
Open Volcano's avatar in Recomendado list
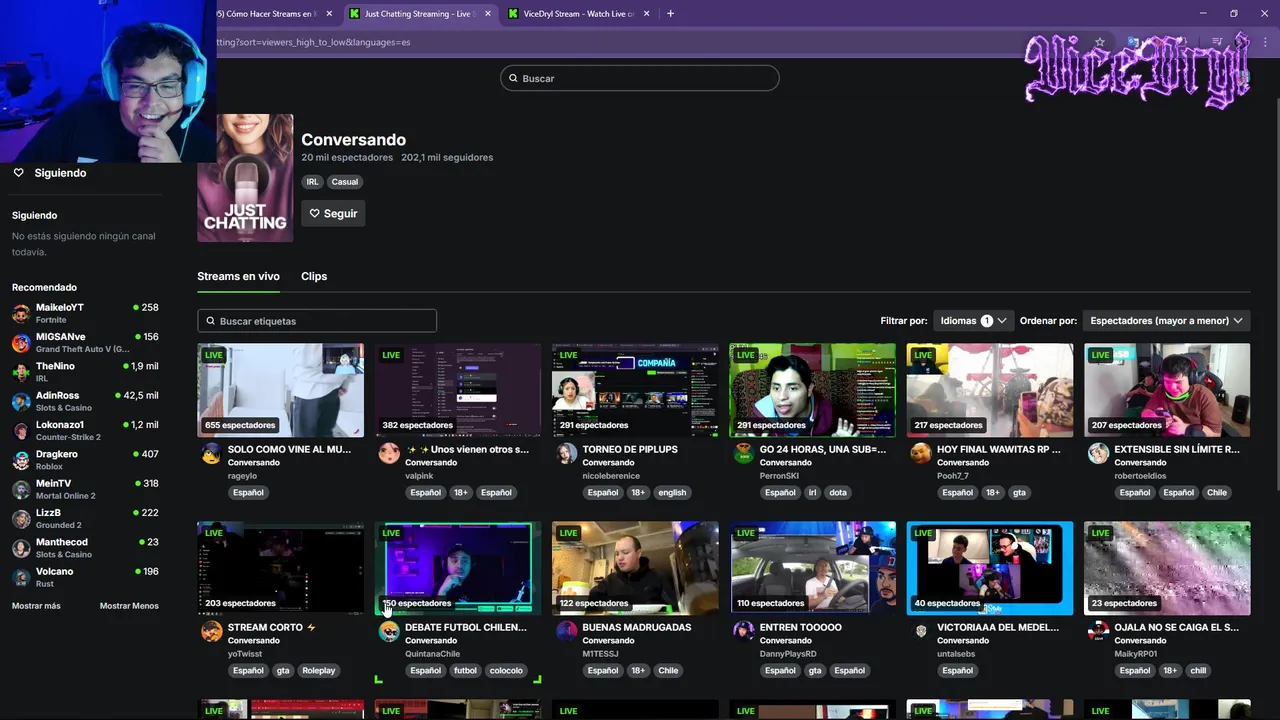point(21,578)
